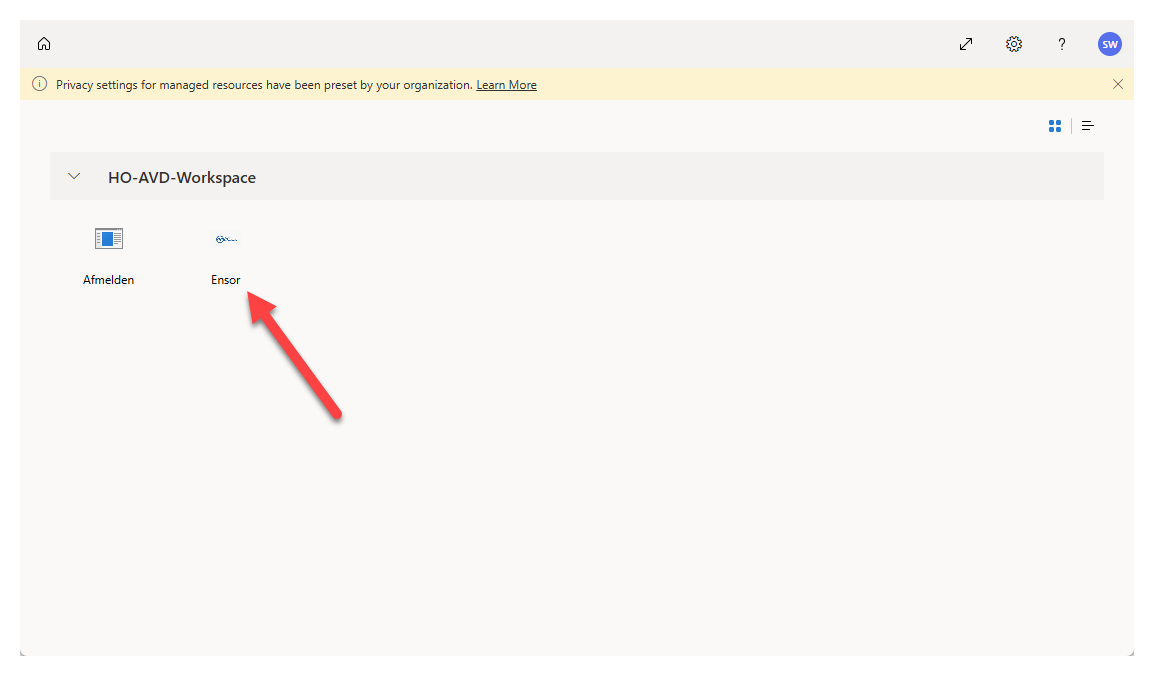Click the Afmelden app icon
This screenshot has width=1154, height=676.
[x=108, y=239]
